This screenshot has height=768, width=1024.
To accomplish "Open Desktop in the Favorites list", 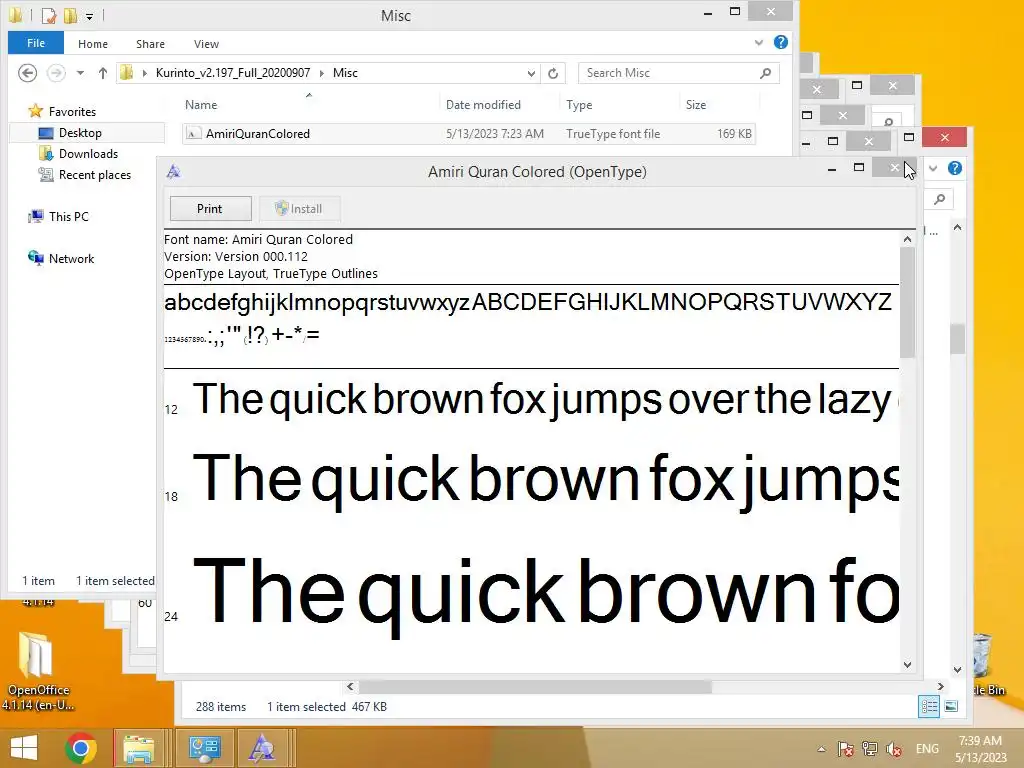I will point(80,133).
